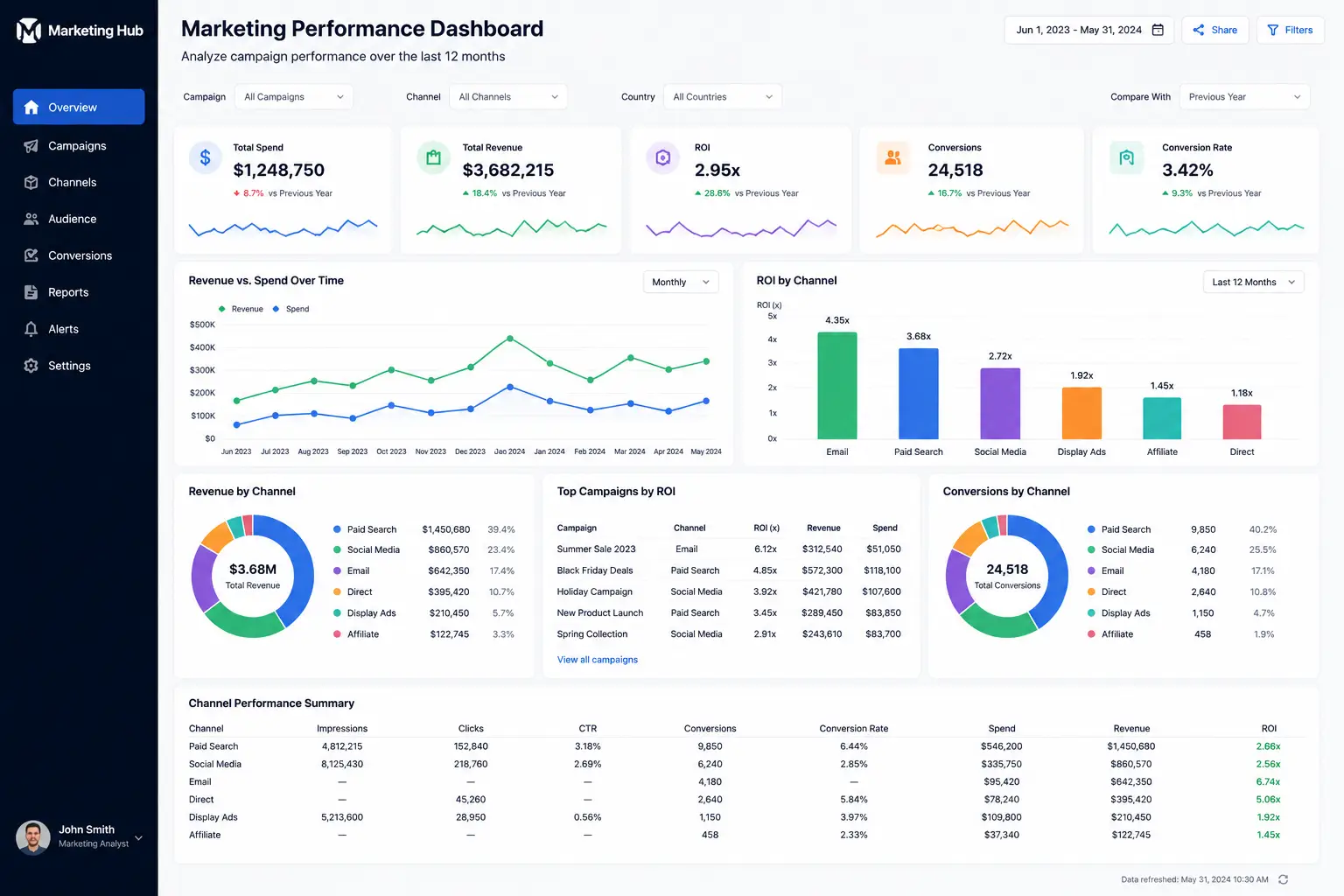Click the Campaigns megaphone icon
This screenshot has height=896, width=1344.
(x=31, y=146)
